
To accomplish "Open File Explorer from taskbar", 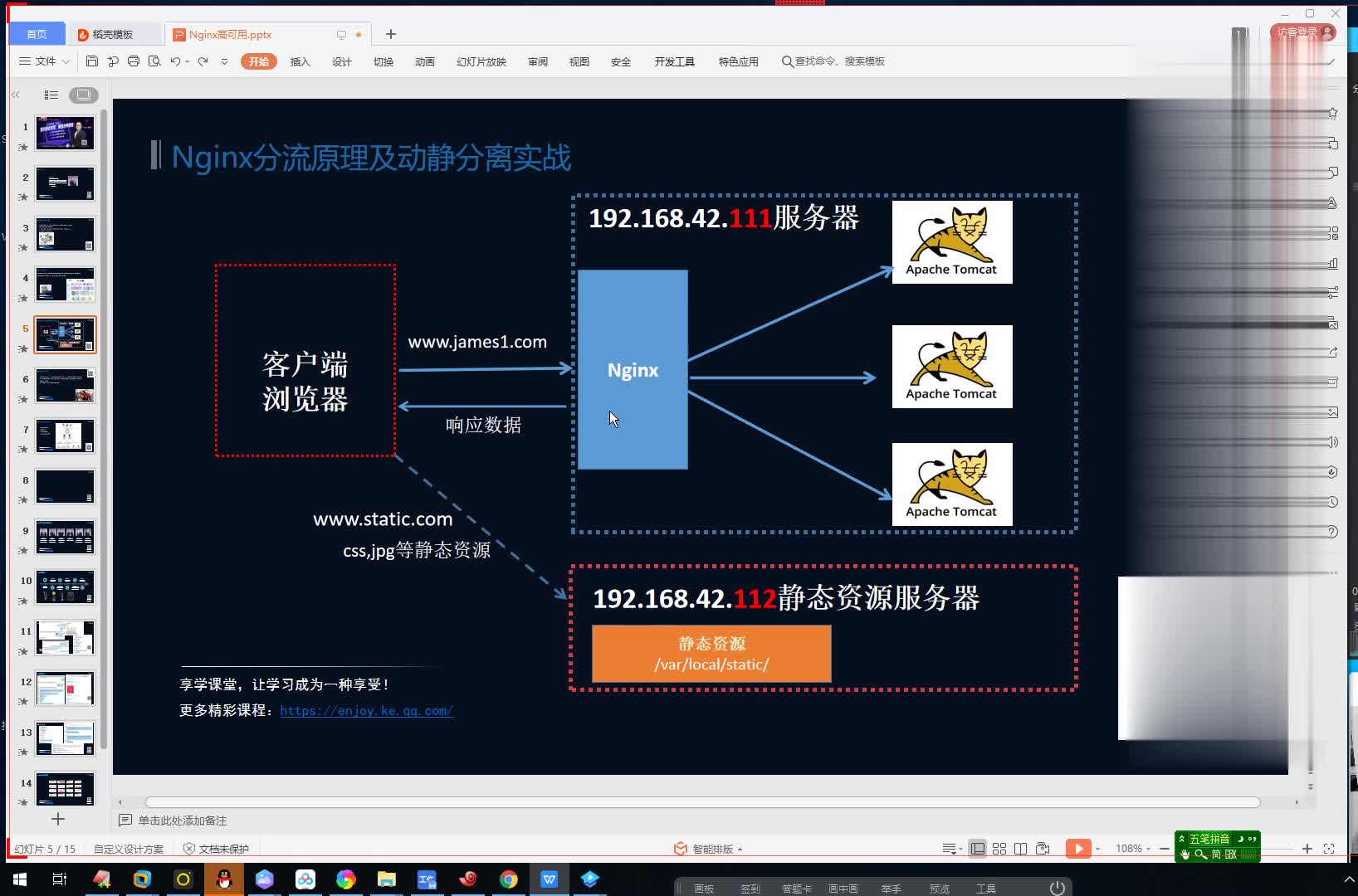I will click(386, 879).
